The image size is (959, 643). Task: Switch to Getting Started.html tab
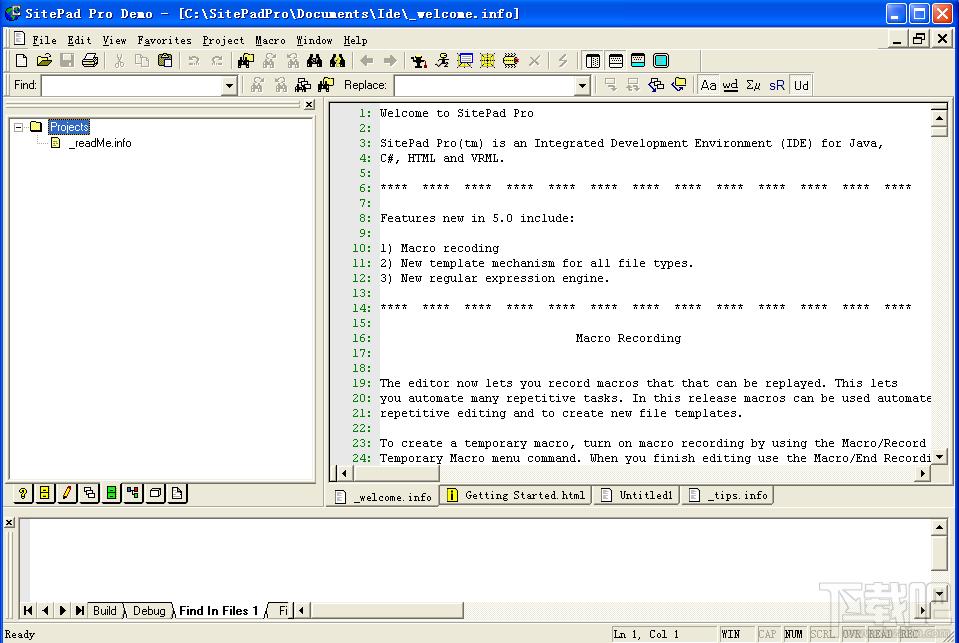click(x=516, y=496)
